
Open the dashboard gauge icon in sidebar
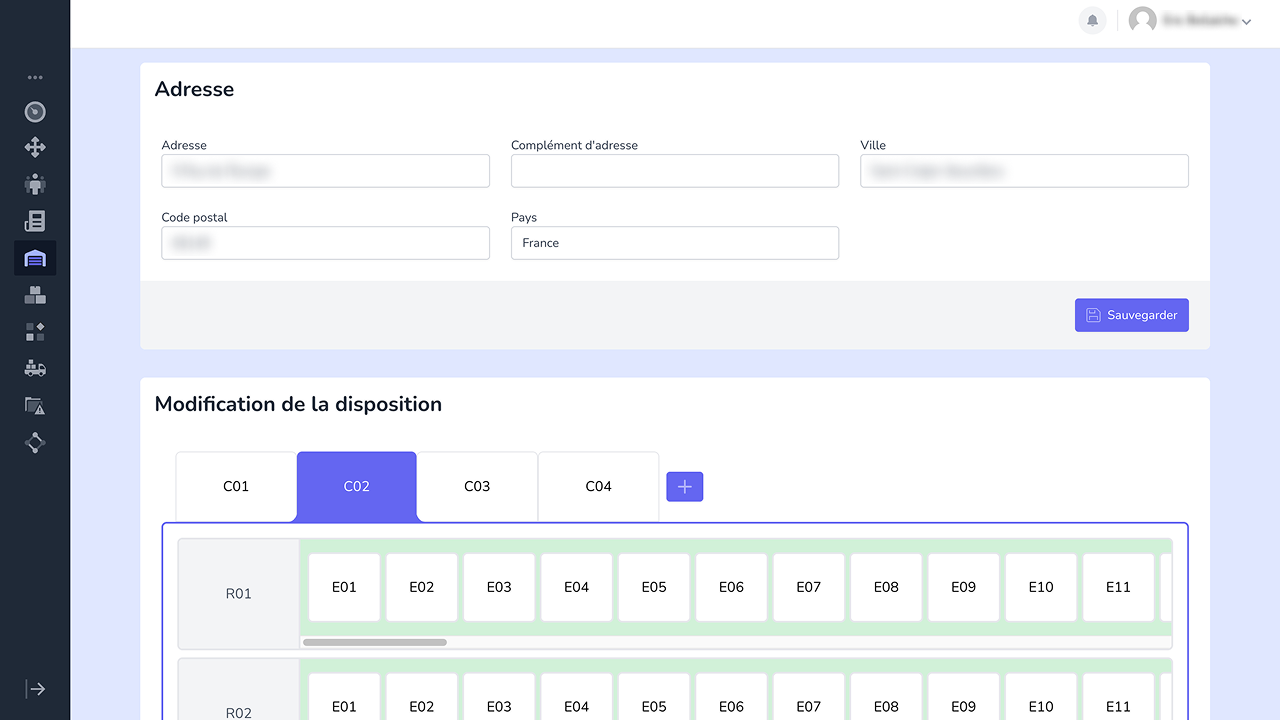pos(35,112)
